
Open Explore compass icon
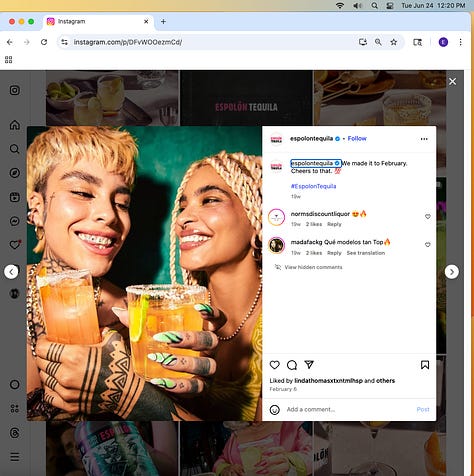click(x=15, y=173)
